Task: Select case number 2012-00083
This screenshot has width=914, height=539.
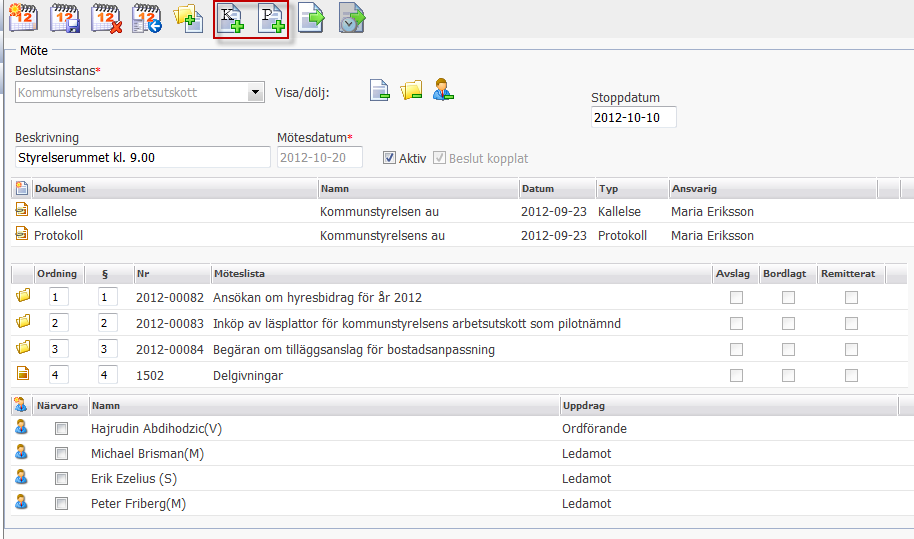Action: (170, 323)
